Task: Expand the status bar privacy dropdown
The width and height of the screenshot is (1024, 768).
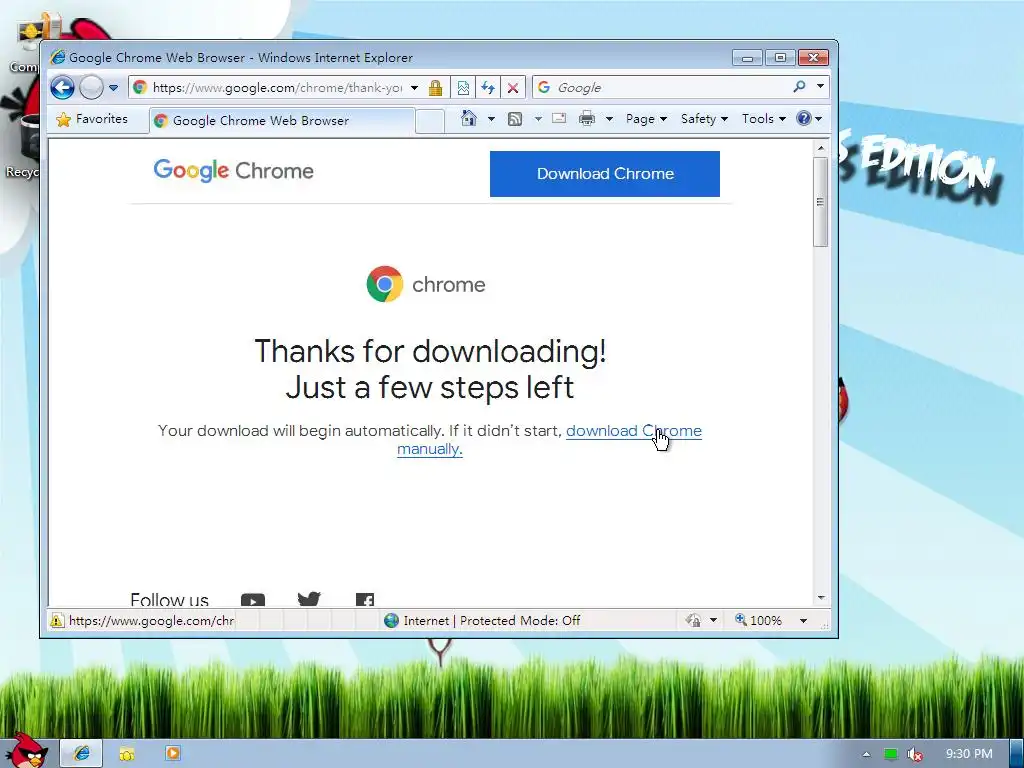Action: click(714, 620)
